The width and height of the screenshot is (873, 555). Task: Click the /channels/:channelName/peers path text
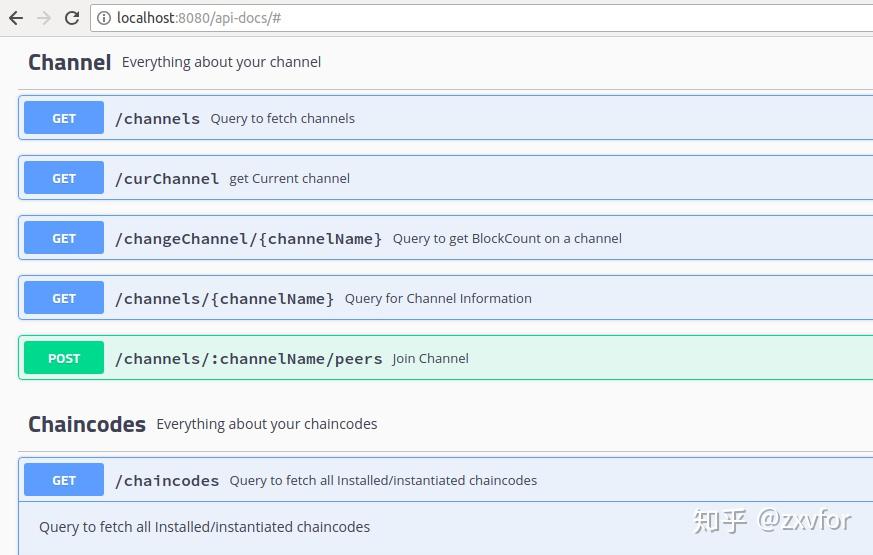pyautogui.click(x=248, y=358)
